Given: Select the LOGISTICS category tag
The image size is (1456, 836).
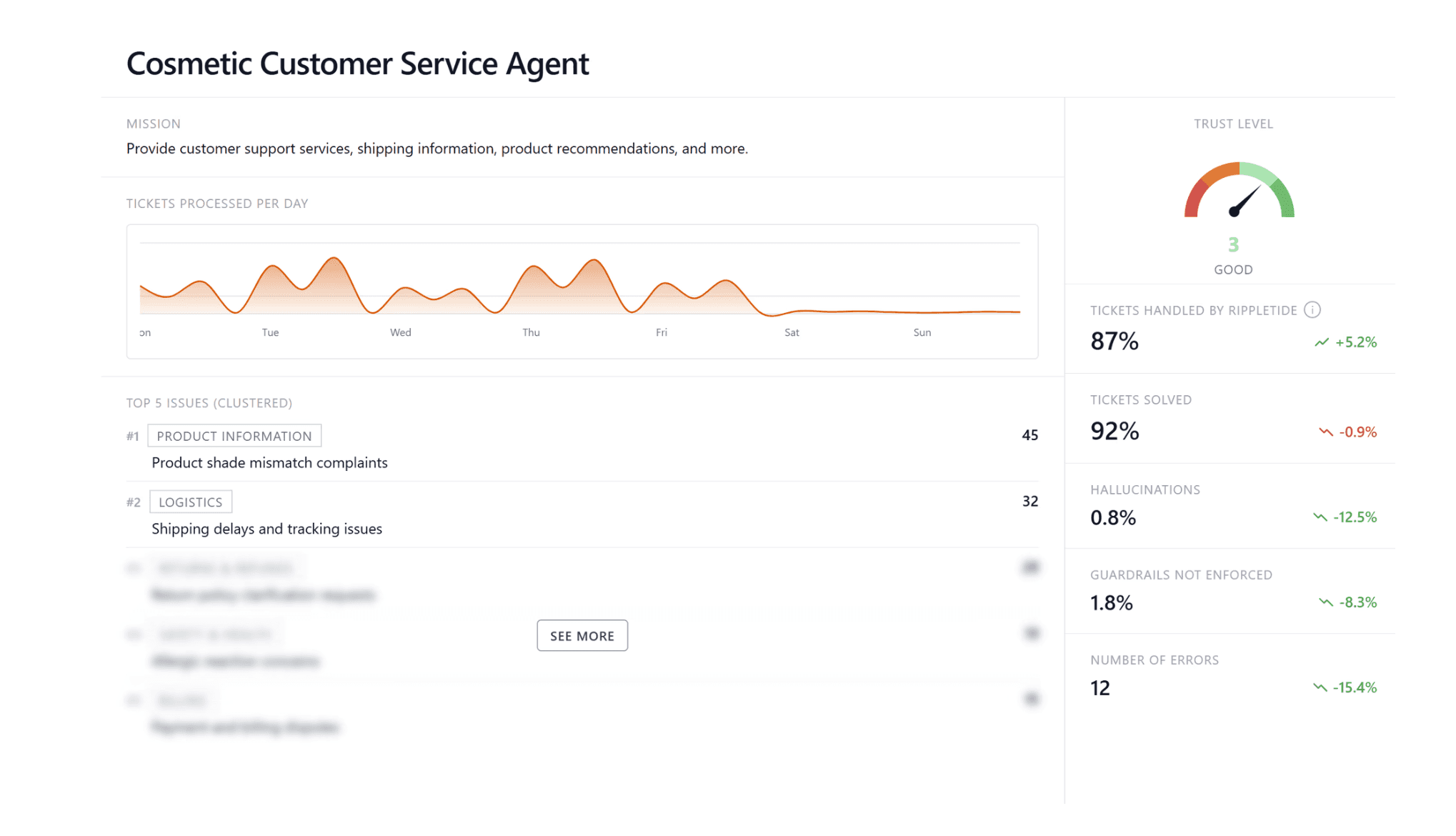Looking at the screenshot, I should coord(191,502).
